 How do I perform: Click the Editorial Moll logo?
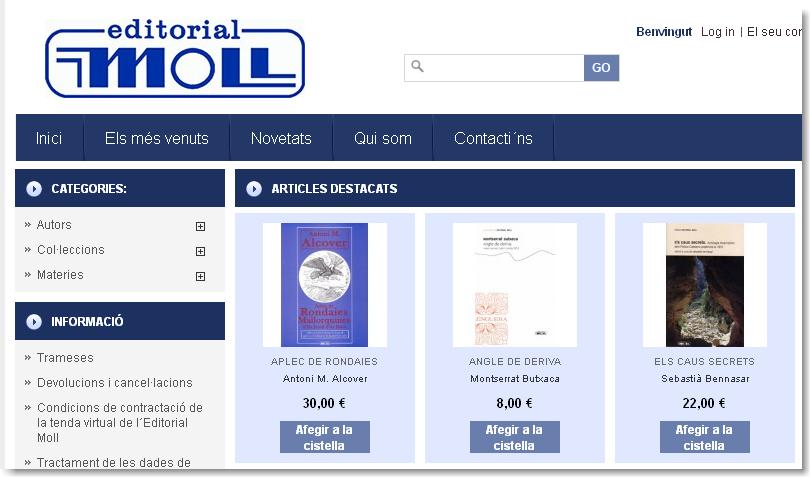[x=175, y=58]
